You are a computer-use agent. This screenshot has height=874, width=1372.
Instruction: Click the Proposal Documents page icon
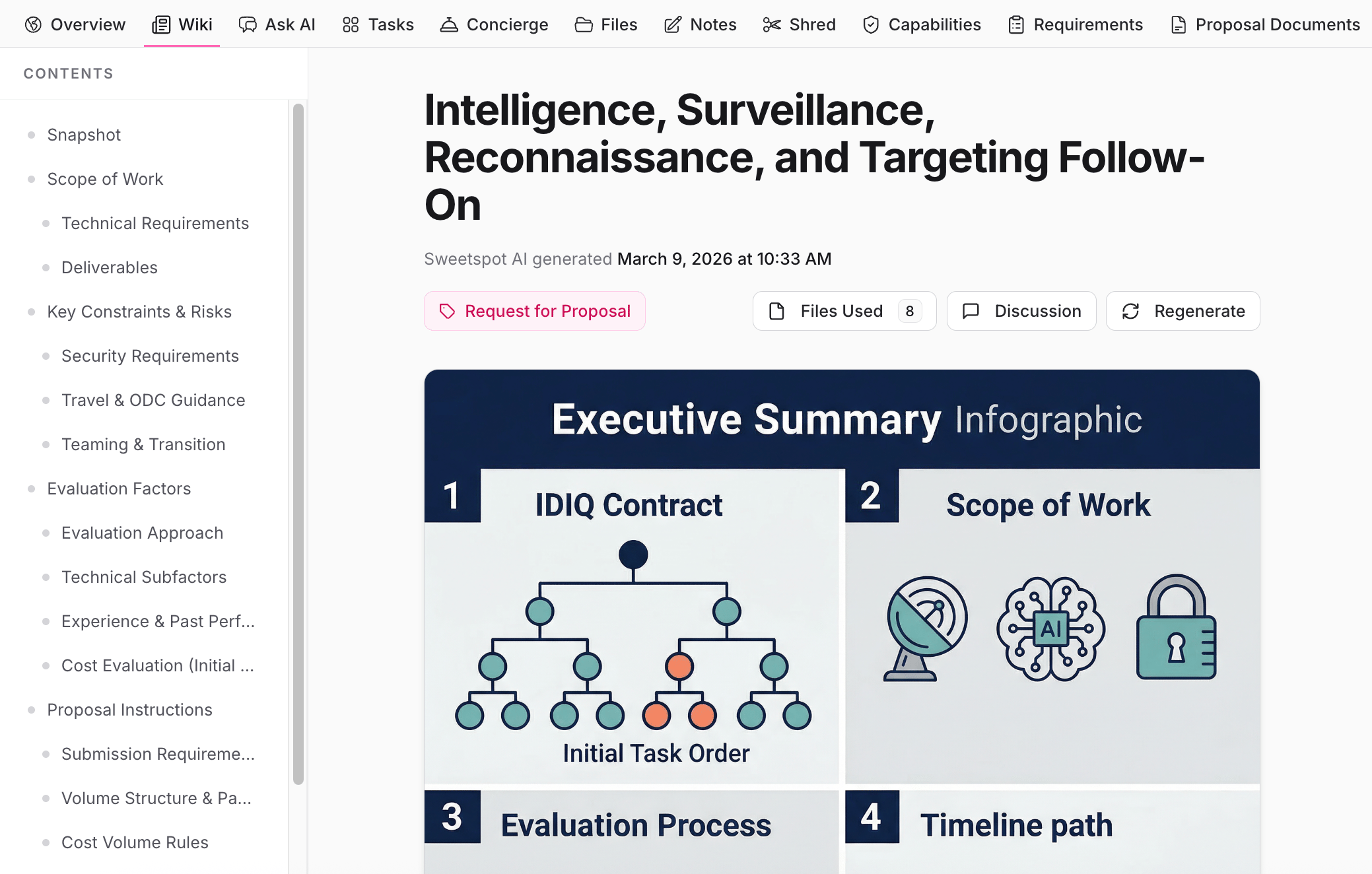point(1178,25)
